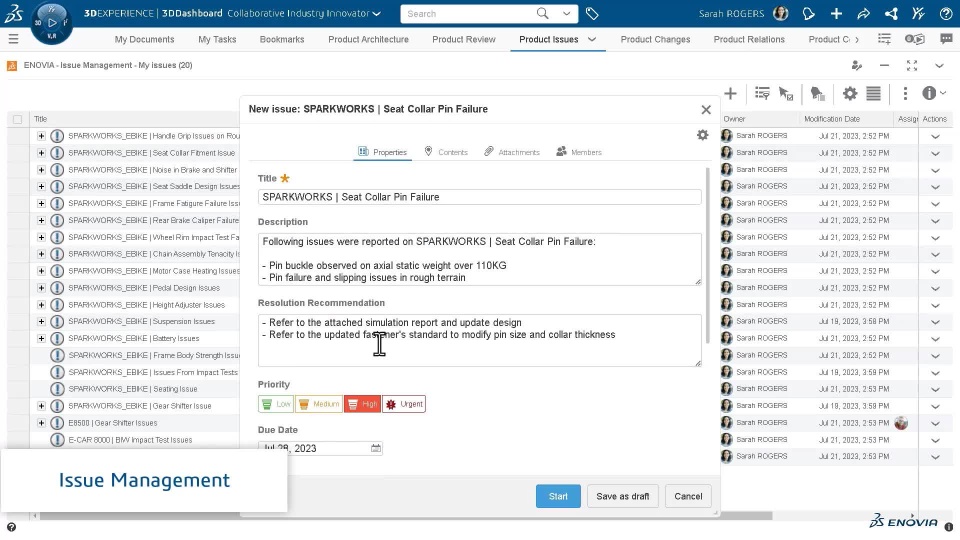
Task: Open the tag icon beside search
Action: pyautogui.click(x=592, y=13)
